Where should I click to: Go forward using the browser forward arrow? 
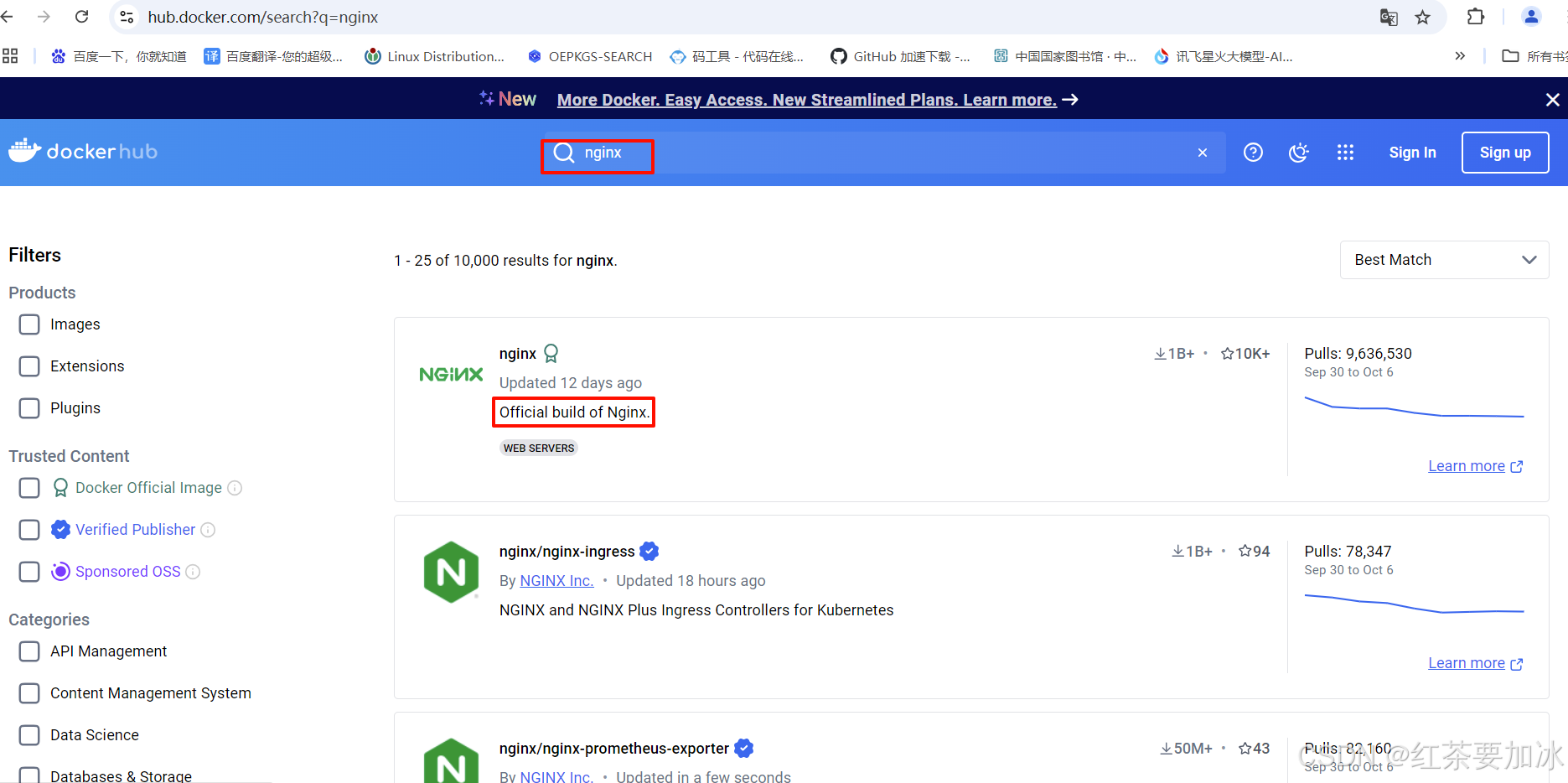[44, 17]
